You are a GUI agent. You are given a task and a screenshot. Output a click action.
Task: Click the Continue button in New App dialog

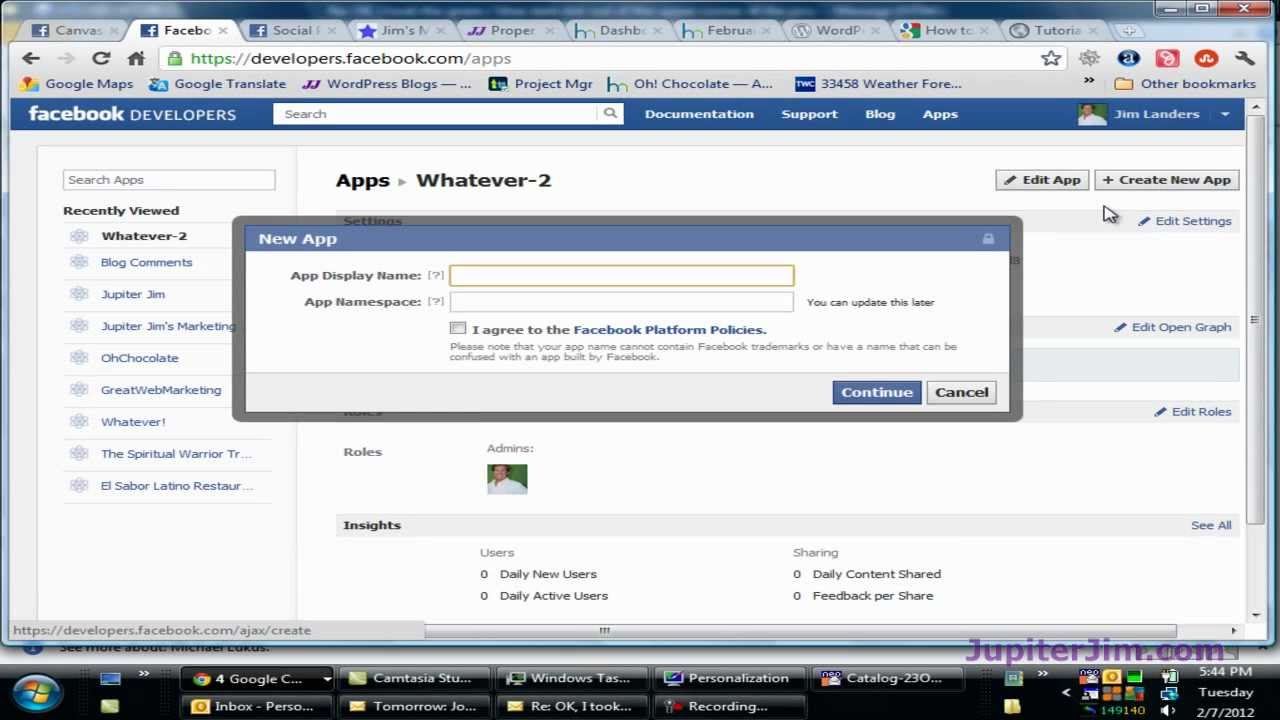click(x=877, y=392)
